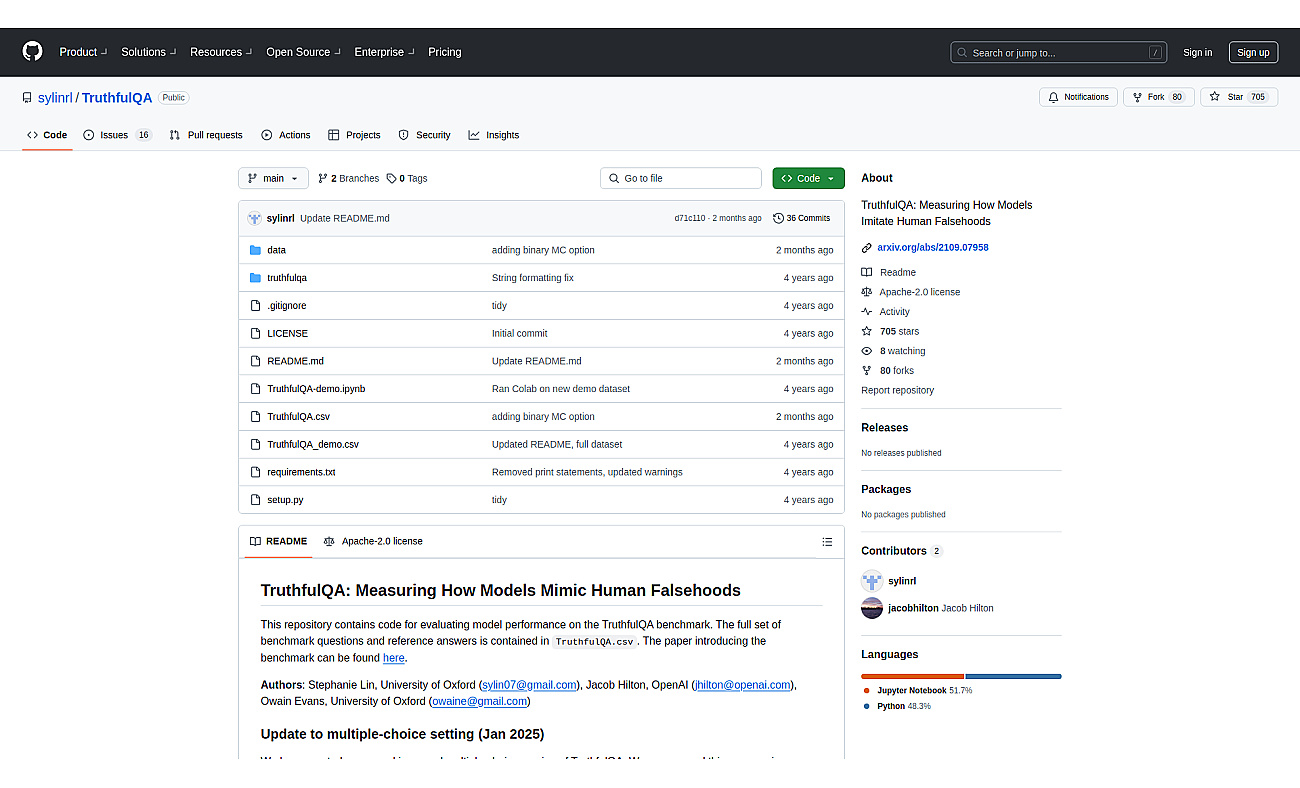Click the file icon beside .gitignore
Image resolution: width=1300 pixels, height=788 pixels.
coord(255,306)
